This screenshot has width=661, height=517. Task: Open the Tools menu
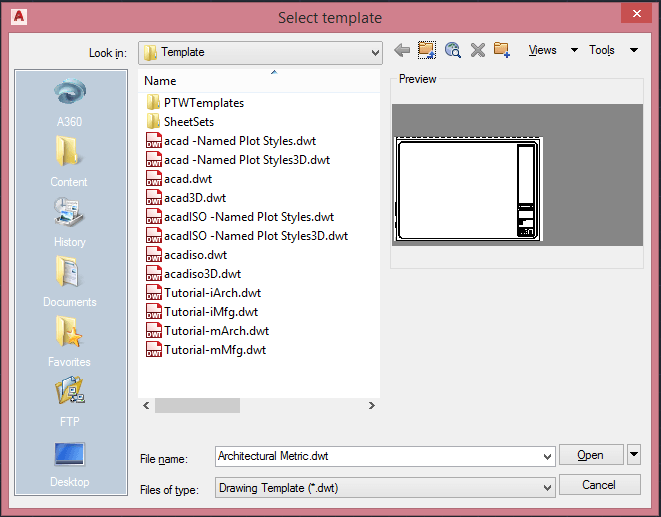pyautogui.click(x=602, y=50)
